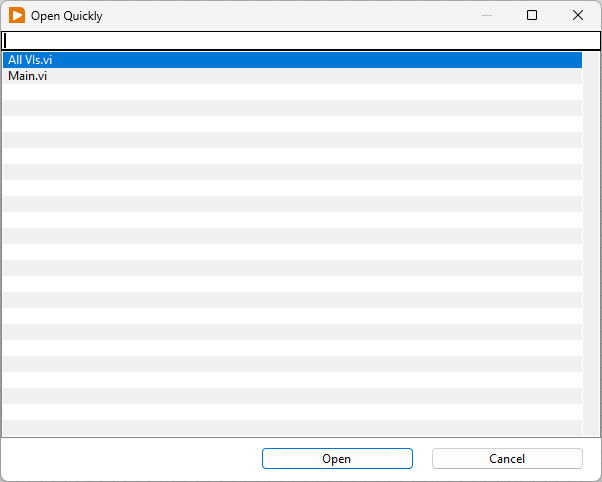Click empty space right of Main.vi text
The height and width of the screenshot is (482, 602).
pyautogui.click(x=300, y=76)
